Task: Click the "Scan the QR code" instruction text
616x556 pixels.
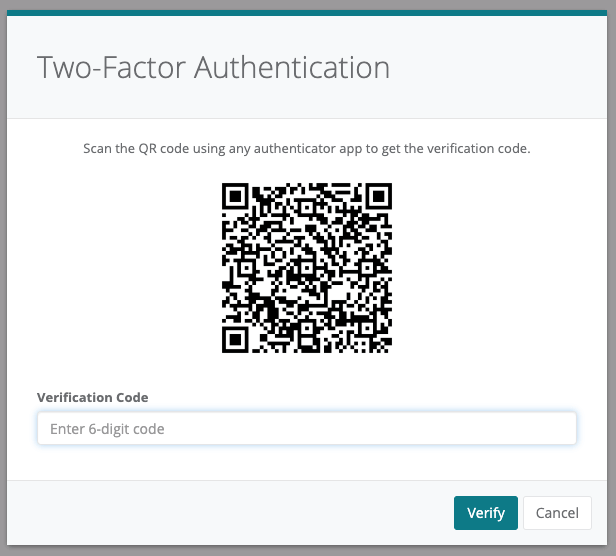Action: 306,148
